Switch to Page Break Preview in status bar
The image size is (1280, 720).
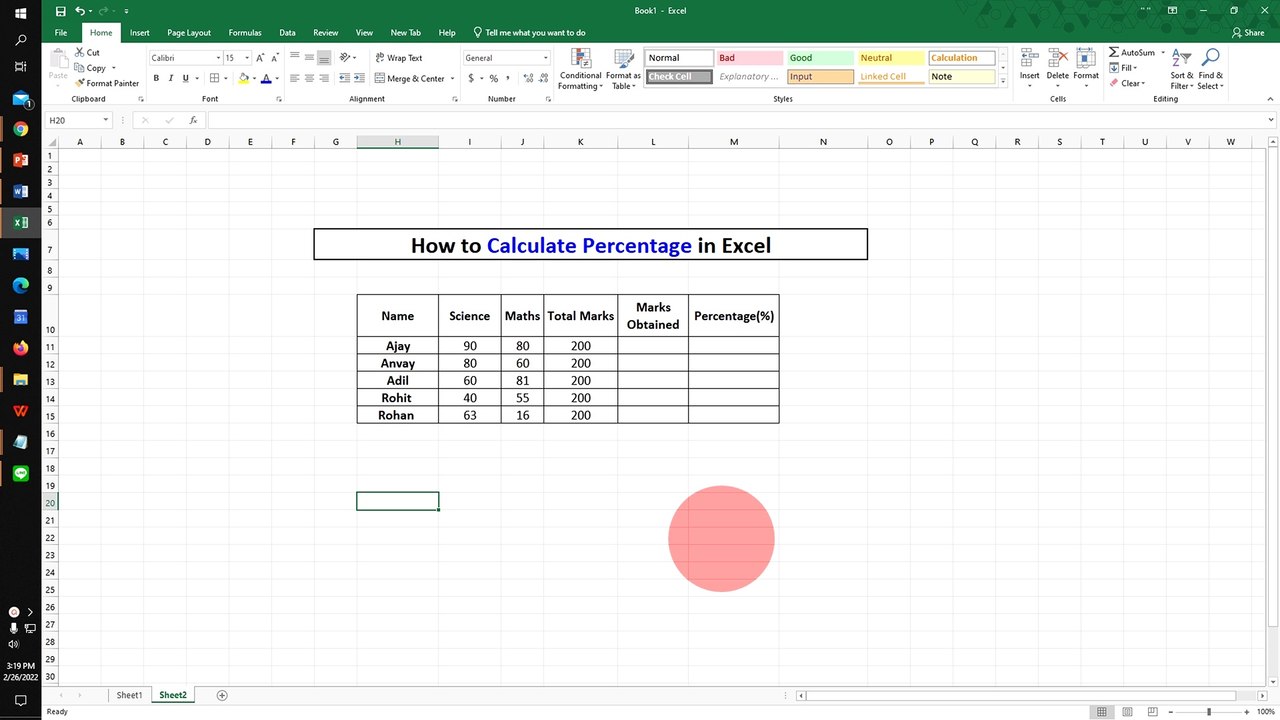click(x=1154, y=712)
